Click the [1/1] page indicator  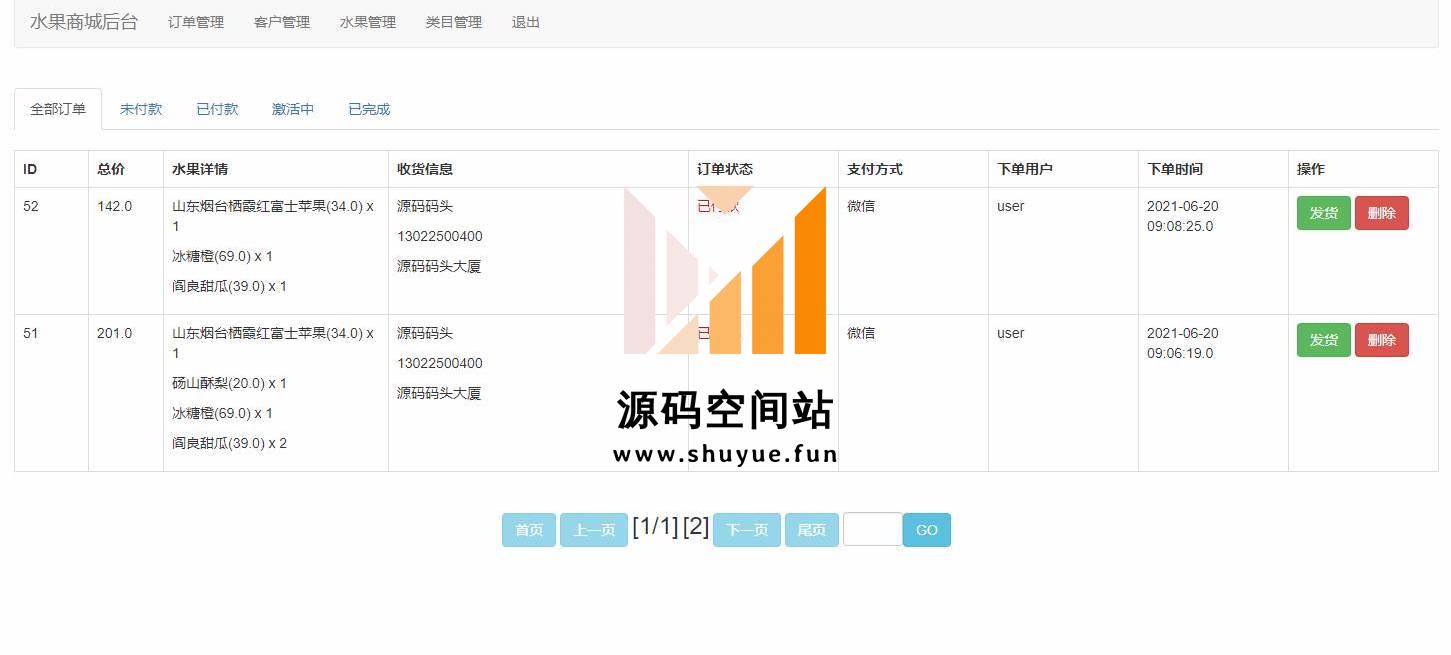655,526
